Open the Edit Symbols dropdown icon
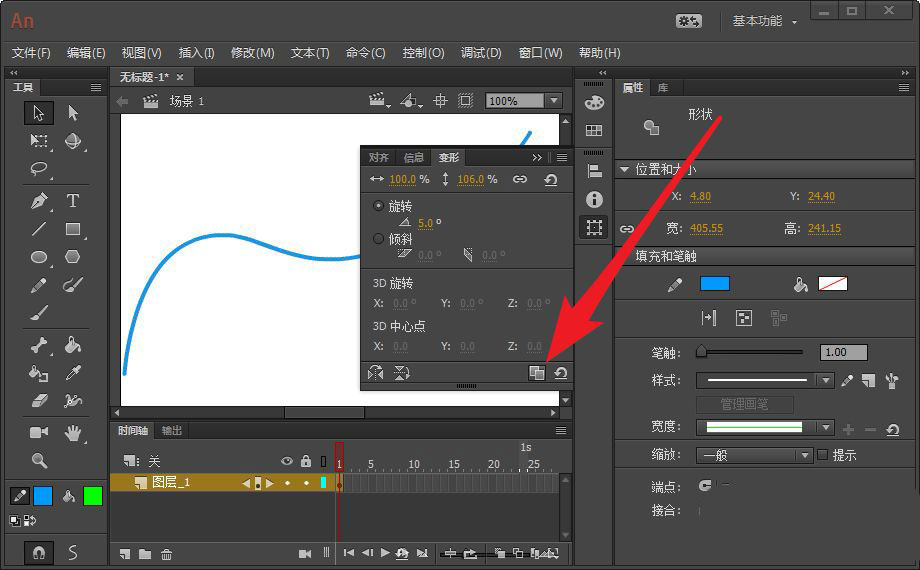 click(x=411, y=100)
